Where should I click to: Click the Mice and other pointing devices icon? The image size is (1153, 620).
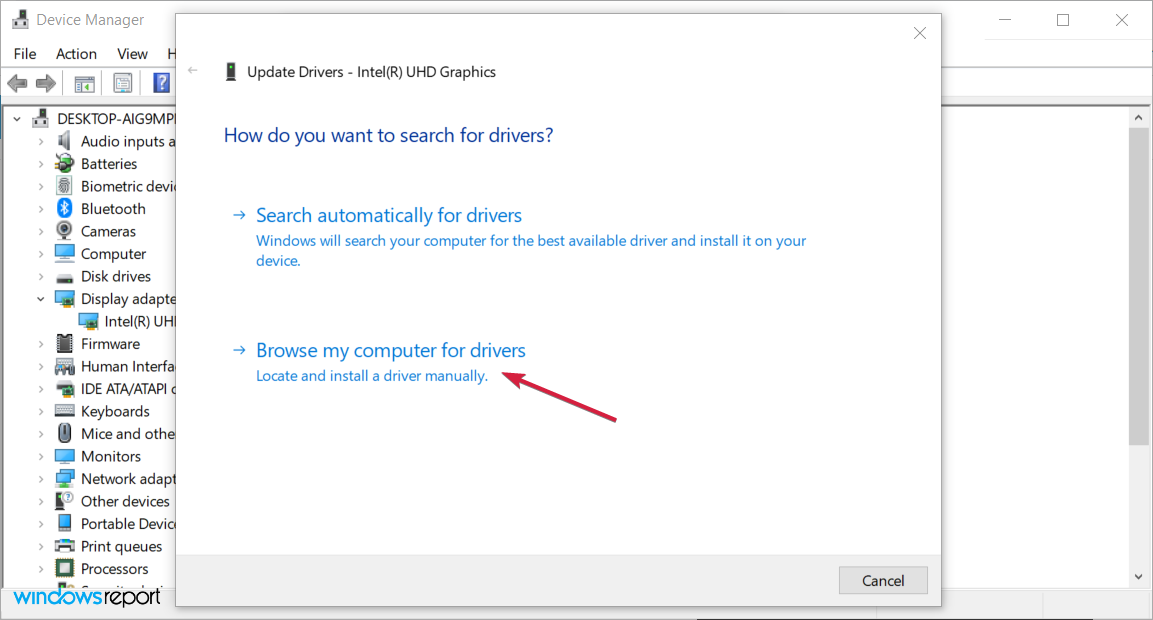point(65,433)
